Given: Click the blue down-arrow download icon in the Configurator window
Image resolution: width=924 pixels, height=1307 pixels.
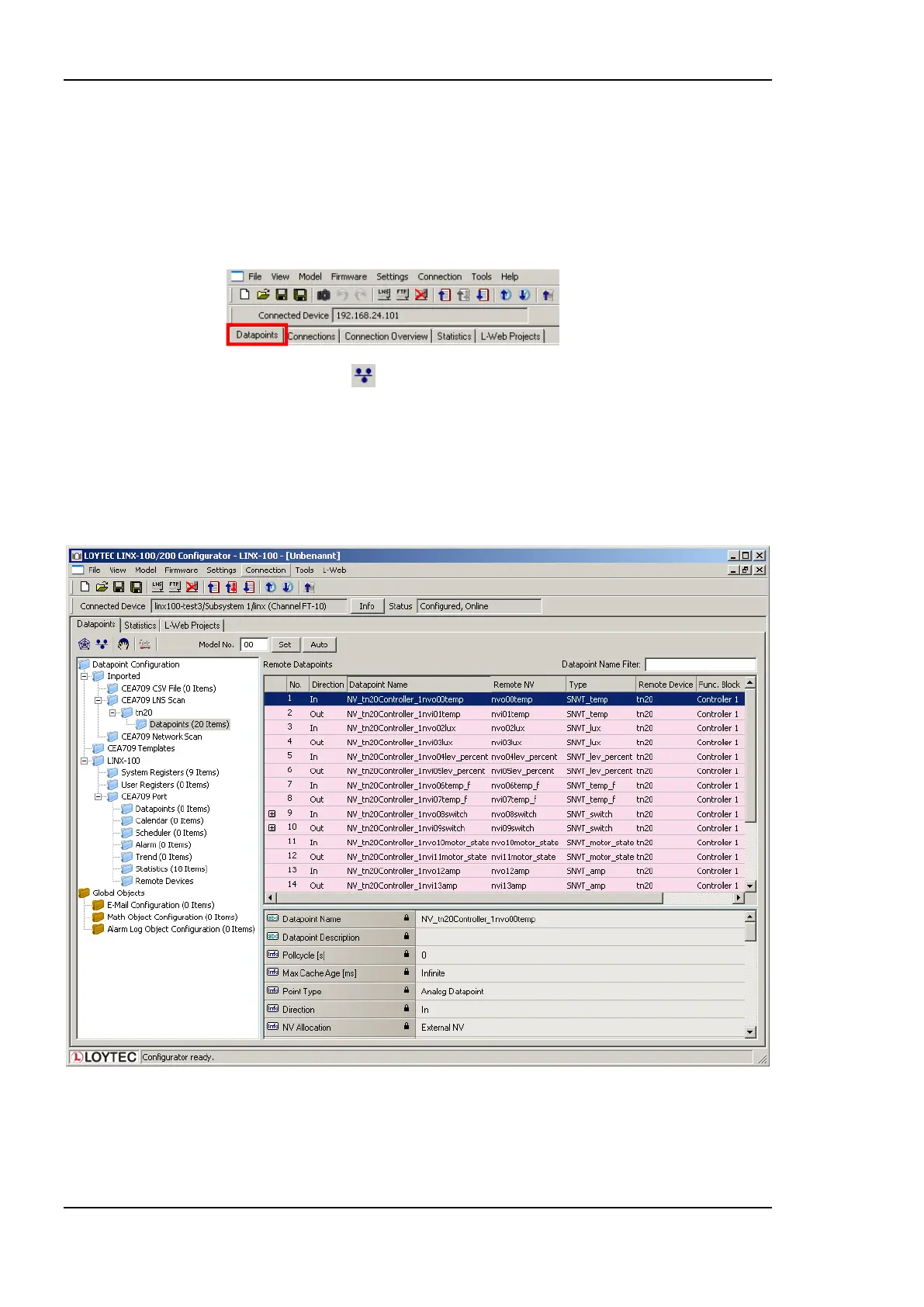Looking at the screenshot, I should tap(287, 587).
